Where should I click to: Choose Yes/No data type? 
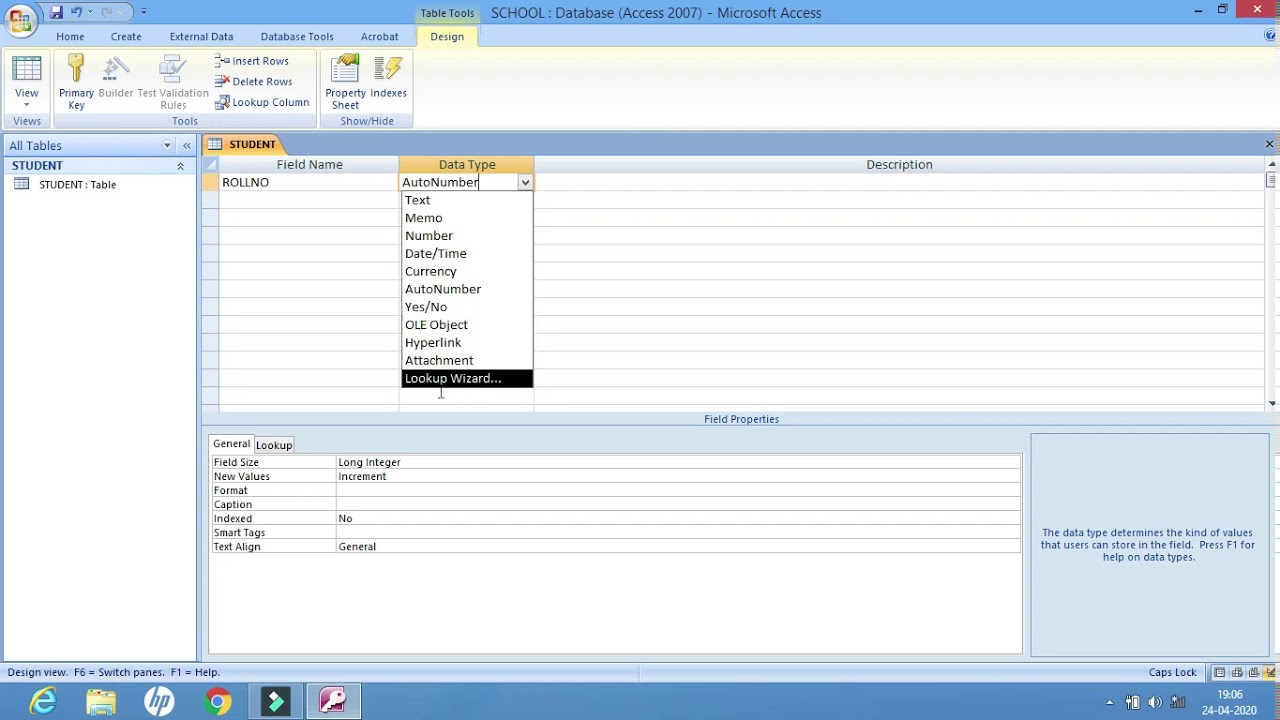467,307
